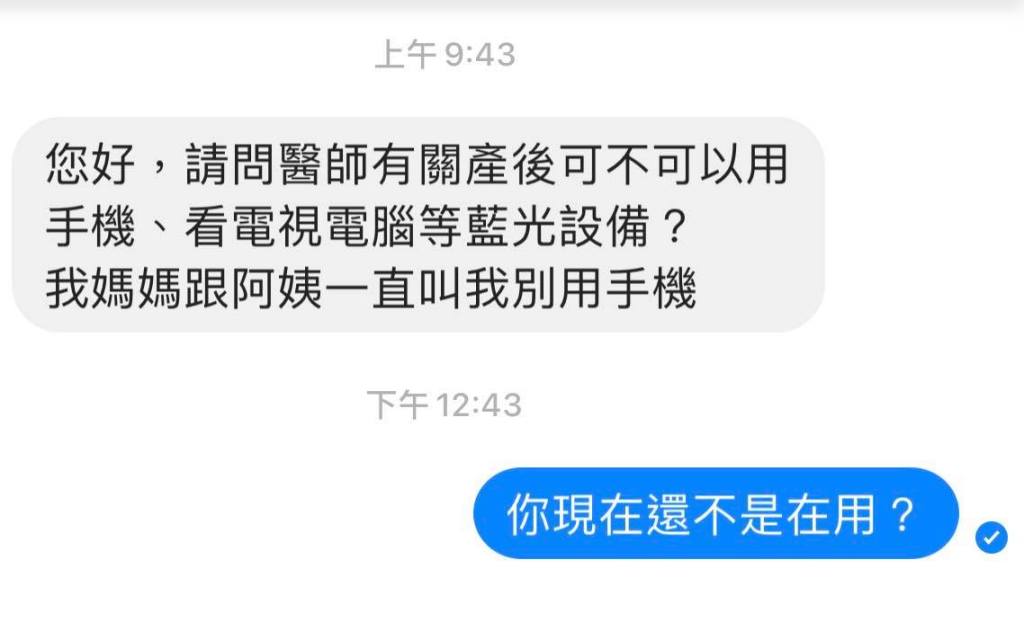
Task: Click the word 阿姨 in the third line
Action: pos(277,288)
